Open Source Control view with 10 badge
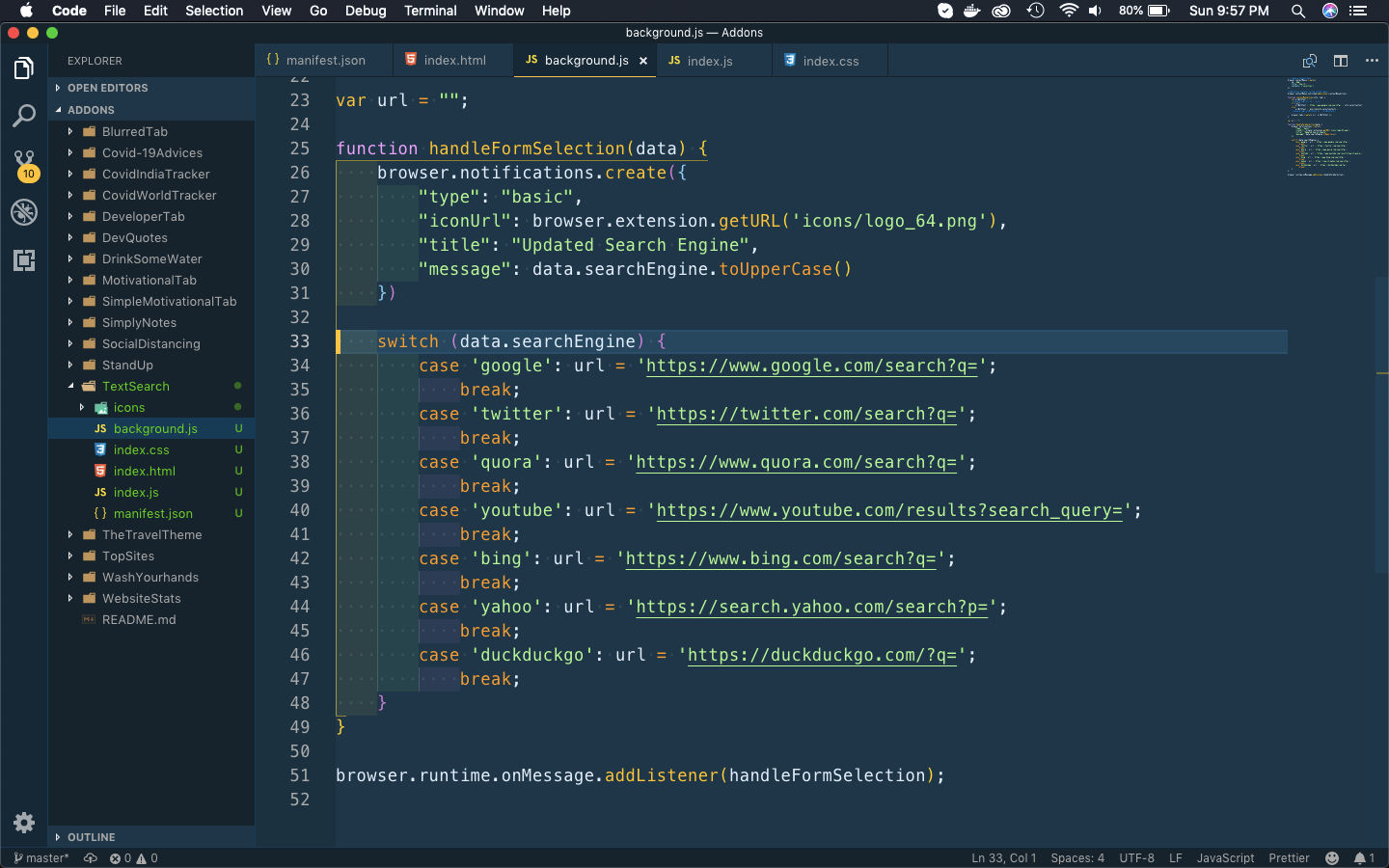This screenshot has width=1389, height=868. point(24,164)
